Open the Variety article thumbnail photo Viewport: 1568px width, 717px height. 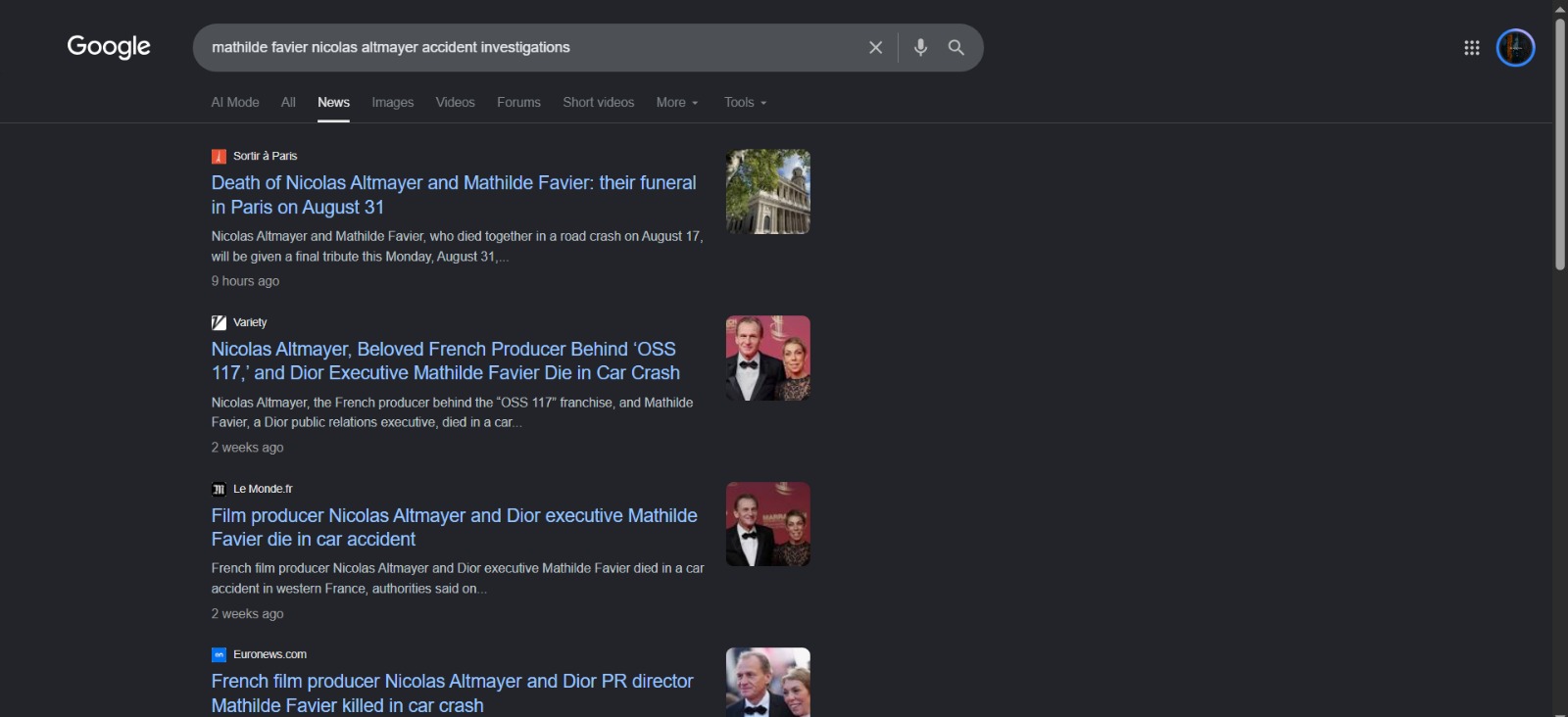coord(768,358)
